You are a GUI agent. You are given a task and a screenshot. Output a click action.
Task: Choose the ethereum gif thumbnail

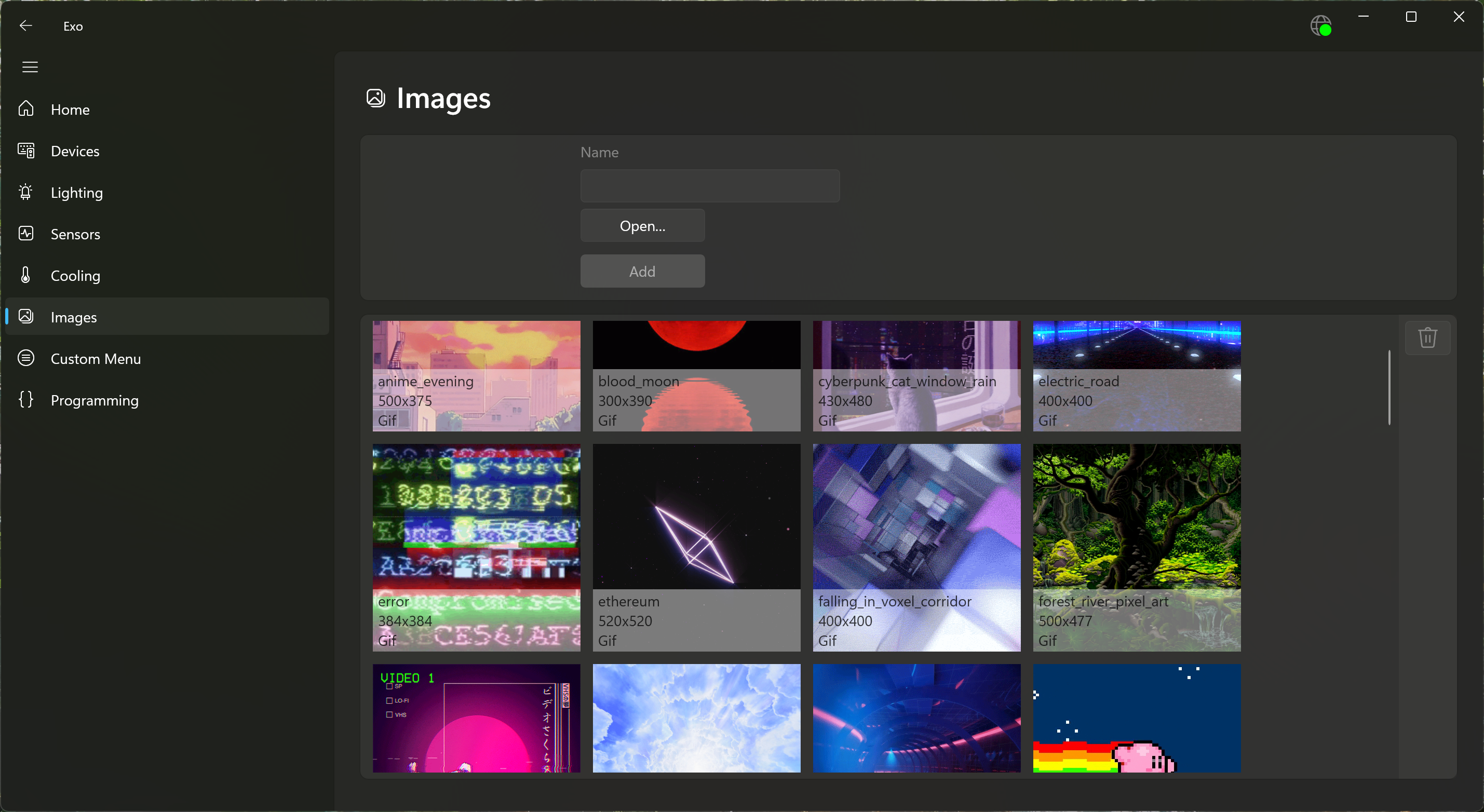696,547
